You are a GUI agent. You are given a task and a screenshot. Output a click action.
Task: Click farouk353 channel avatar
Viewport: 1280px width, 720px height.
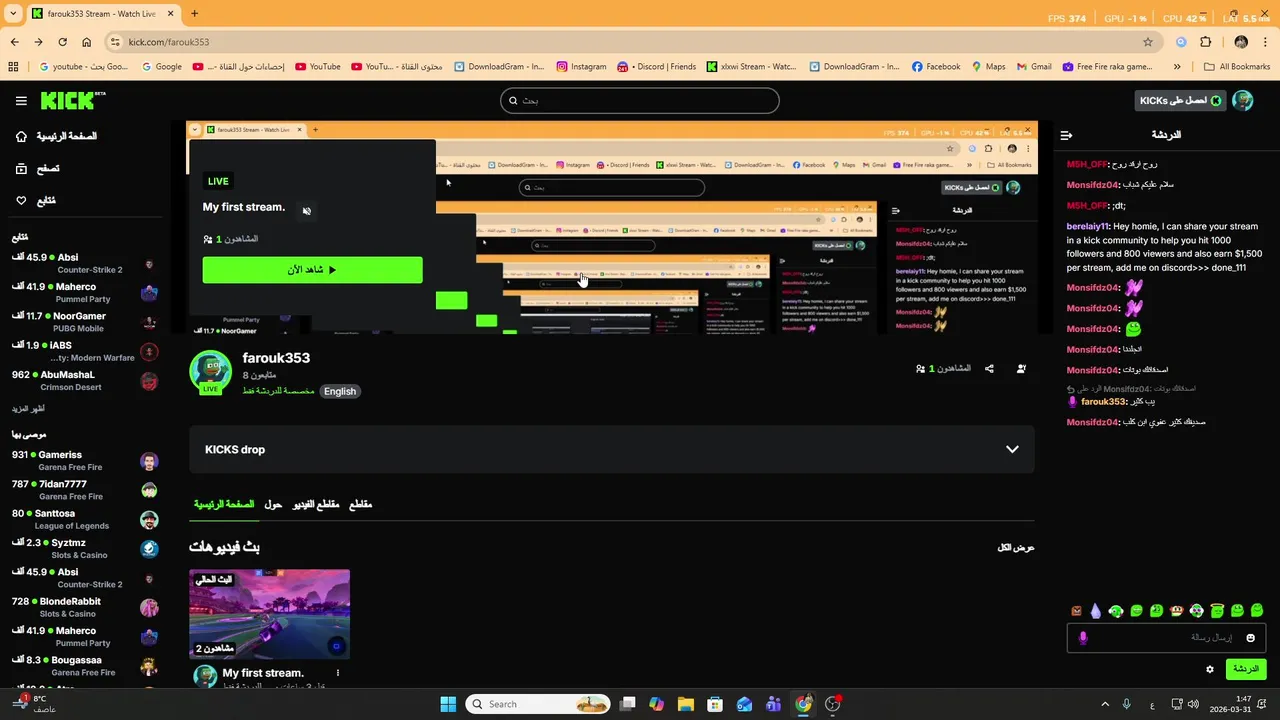210,371
